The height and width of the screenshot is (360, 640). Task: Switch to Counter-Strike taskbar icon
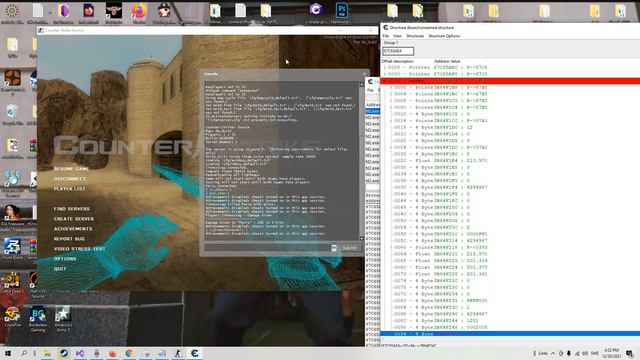(x=178, y=353)
